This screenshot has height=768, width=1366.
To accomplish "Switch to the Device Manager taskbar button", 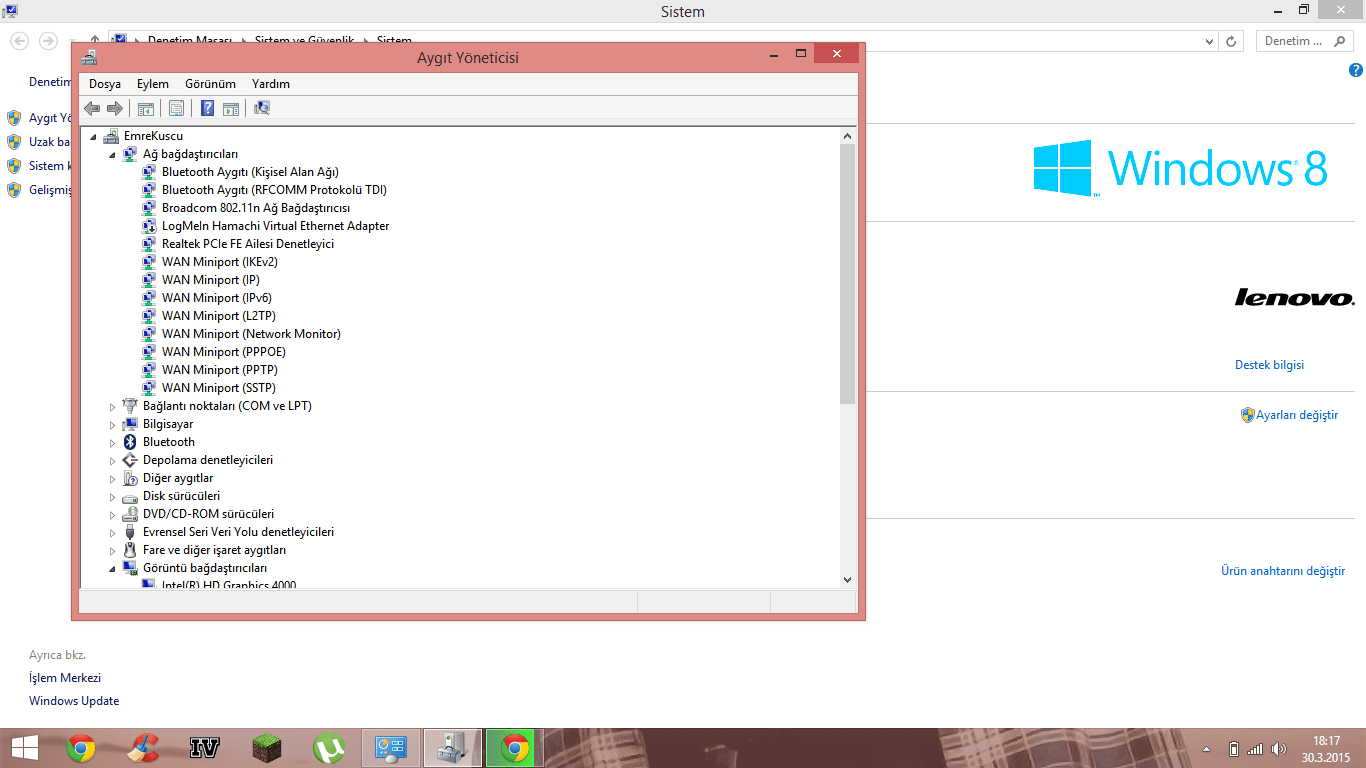I will (453, 748).
